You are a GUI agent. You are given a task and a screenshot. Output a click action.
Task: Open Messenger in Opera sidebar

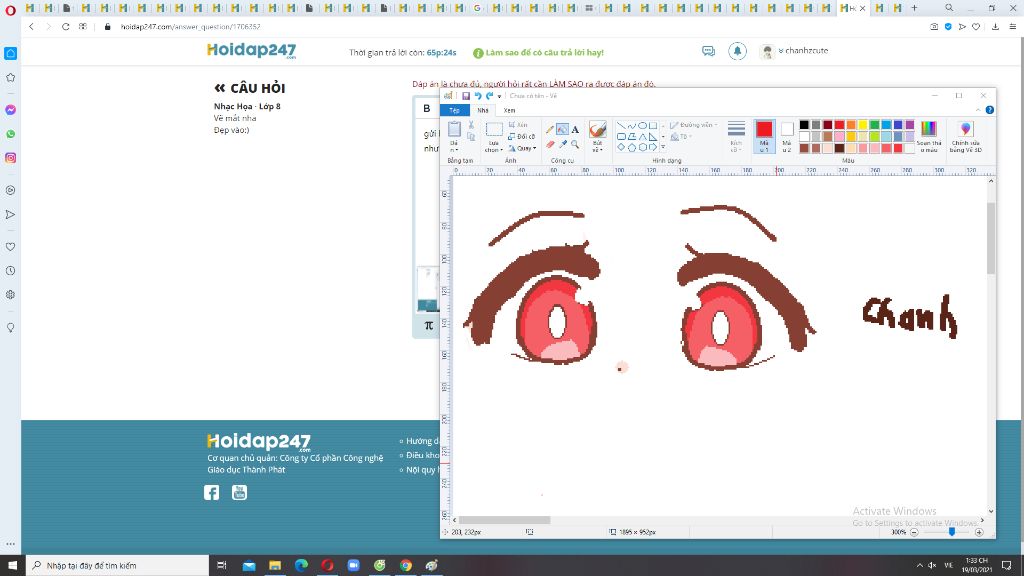[x=10, y=110]
